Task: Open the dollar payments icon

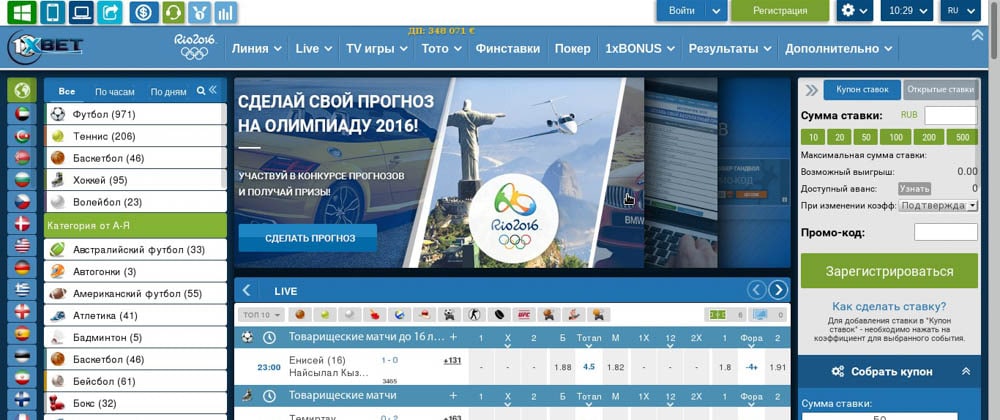Action: point(144,12)
